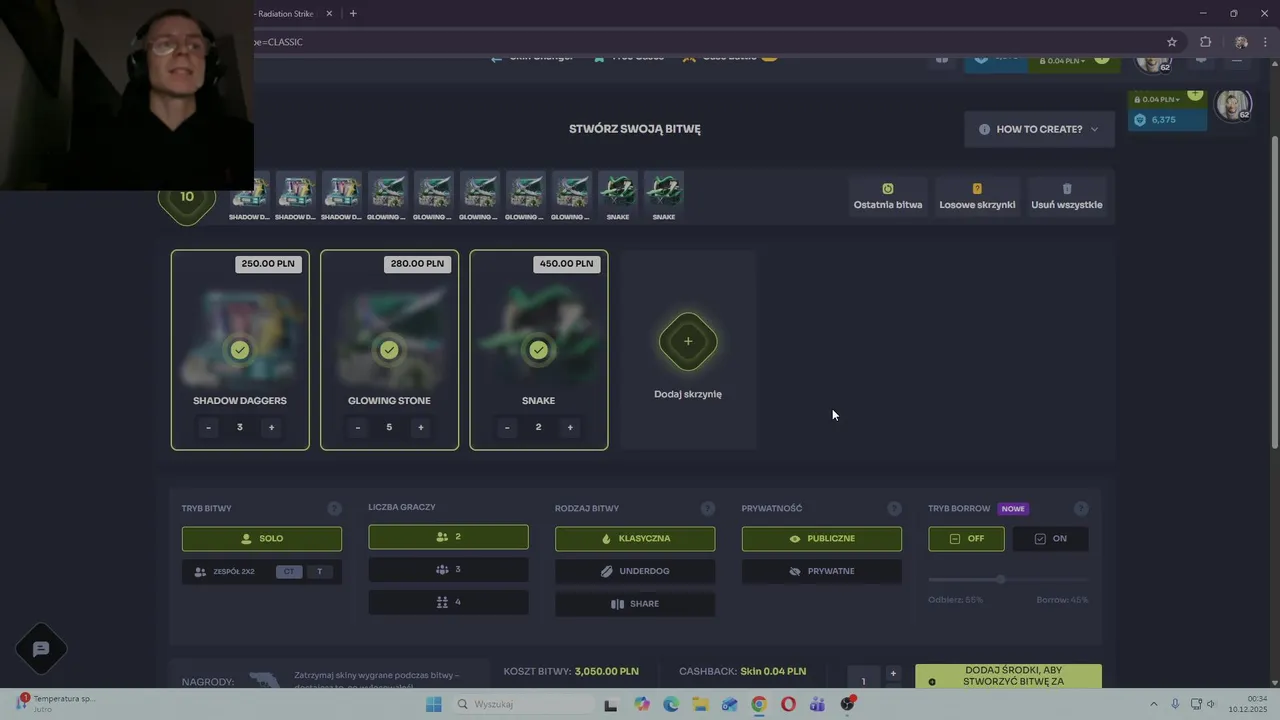This screenshot has width=1280, height=720.
Task: Click the microphone tray icon
Action: click(x=1175, y=705)
